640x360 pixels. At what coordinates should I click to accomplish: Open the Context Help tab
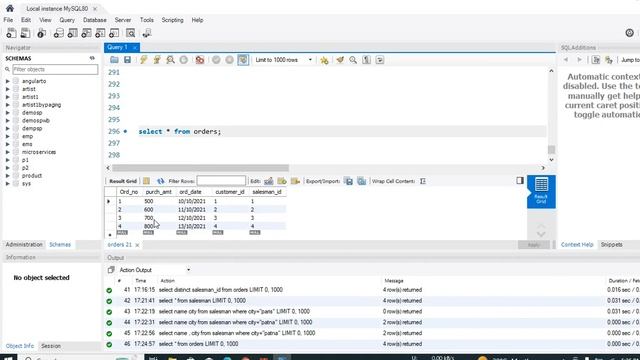pyautogui.click(x=577, y=244)
